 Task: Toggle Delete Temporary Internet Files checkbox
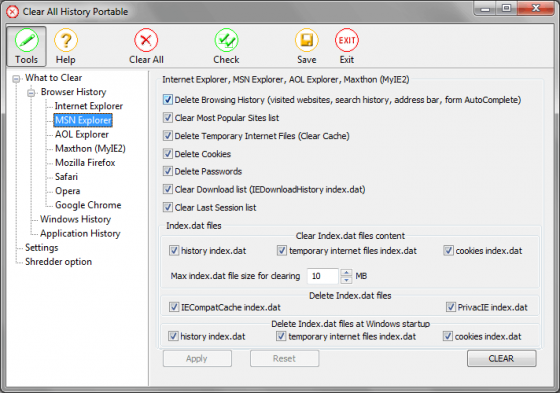(168, 136)
